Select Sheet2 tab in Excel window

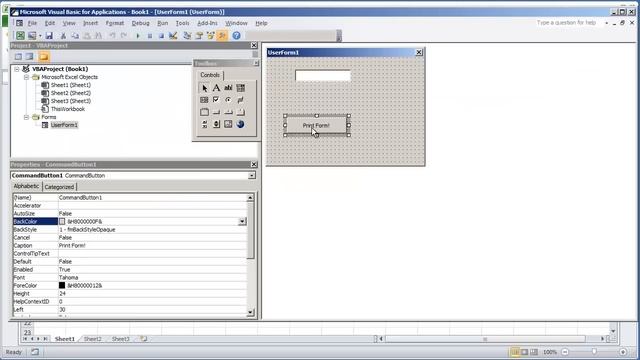93,339
